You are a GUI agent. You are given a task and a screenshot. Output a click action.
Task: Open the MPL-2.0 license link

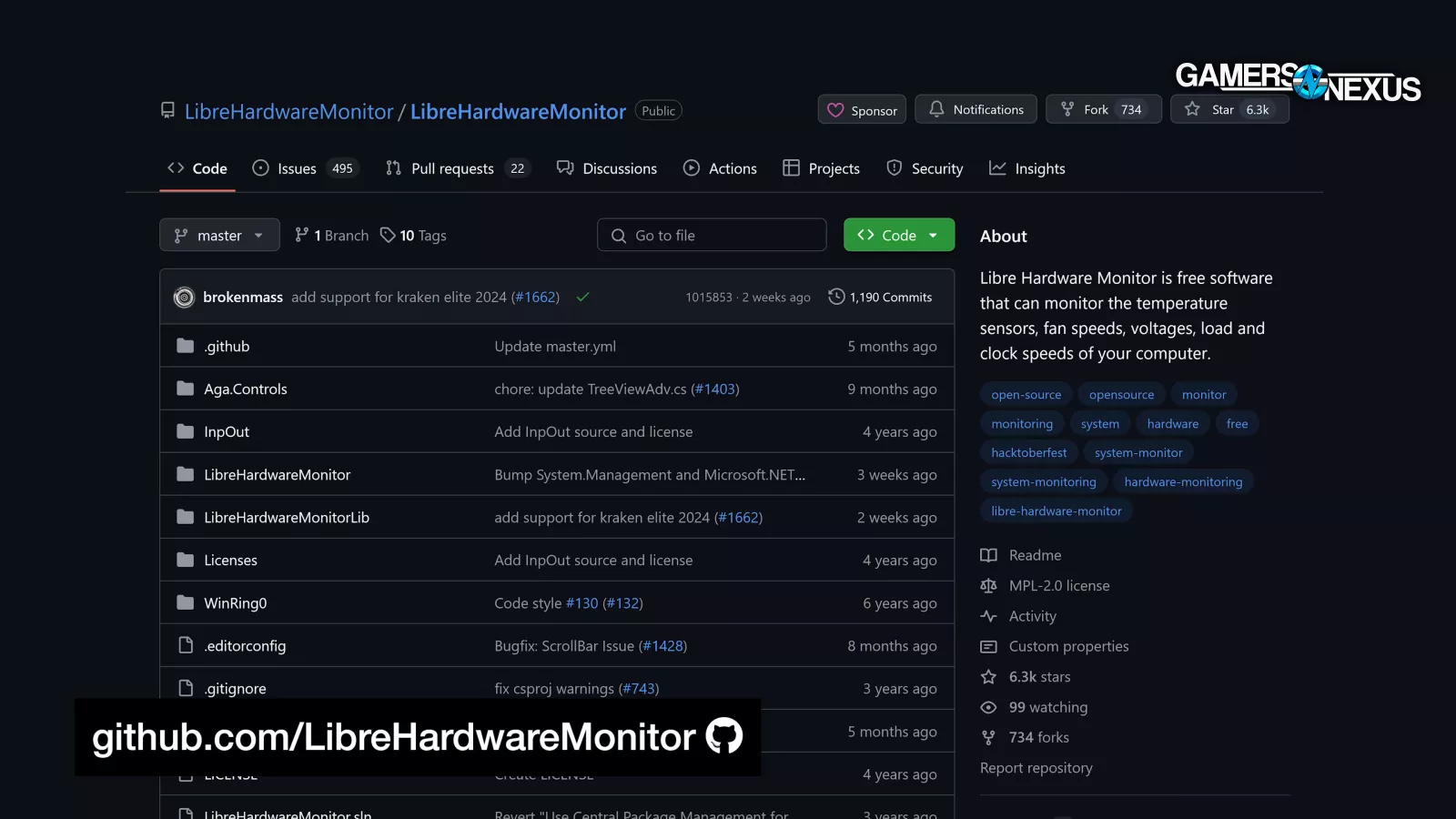(x=1058, y=586)
